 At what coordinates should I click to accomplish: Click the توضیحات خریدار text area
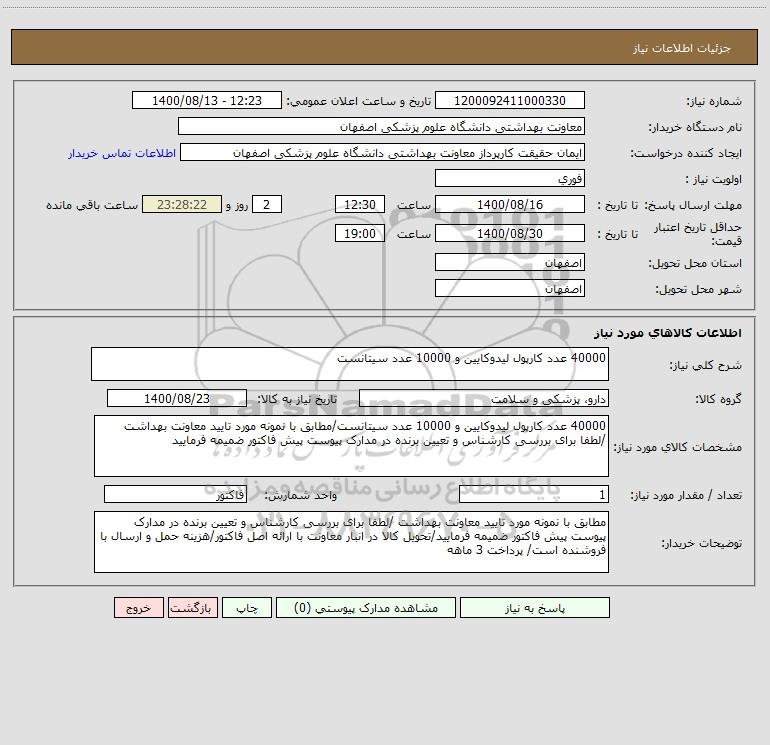pyautogui.click(x=351, y=542)
